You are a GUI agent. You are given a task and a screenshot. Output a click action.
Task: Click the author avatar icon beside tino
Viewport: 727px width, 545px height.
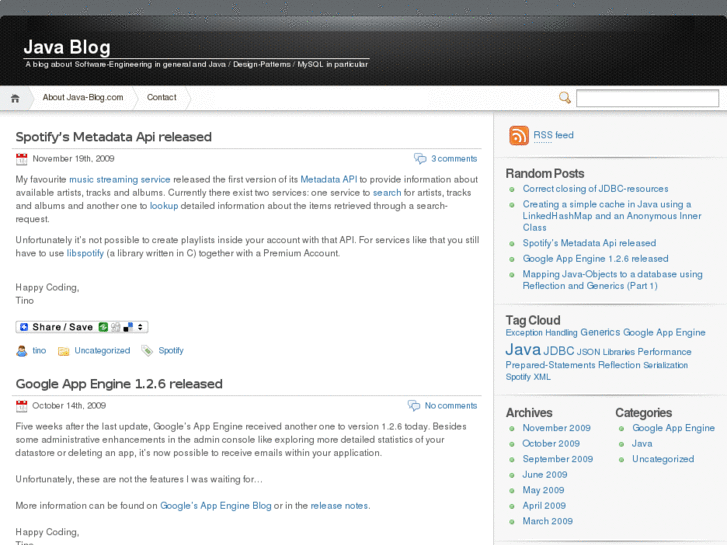[x=22, y=351]
